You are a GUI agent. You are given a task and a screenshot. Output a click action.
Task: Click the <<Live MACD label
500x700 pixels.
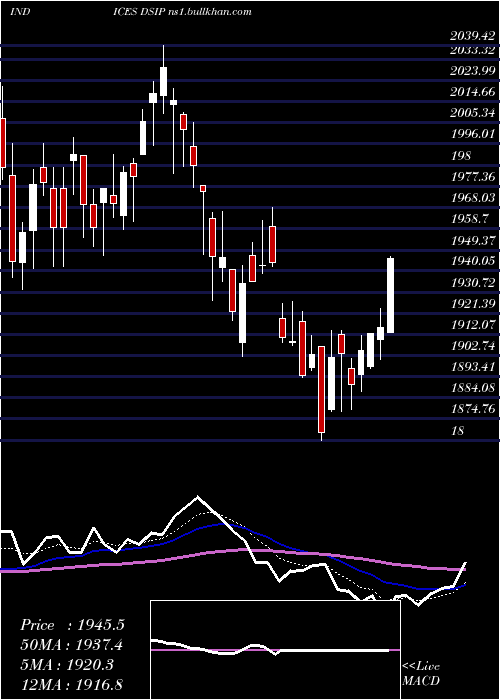(x=421, y=674)
